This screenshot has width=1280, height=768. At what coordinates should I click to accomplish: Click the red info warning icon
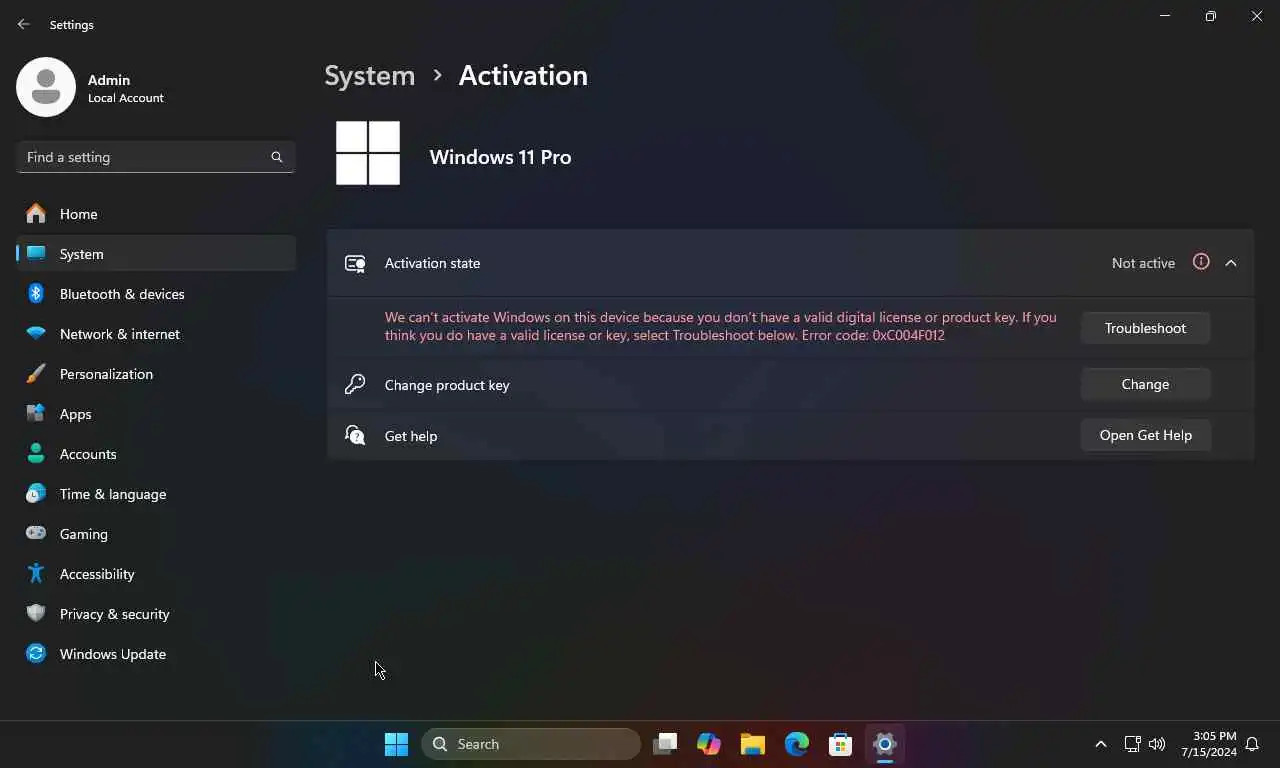coord(1201,262)
